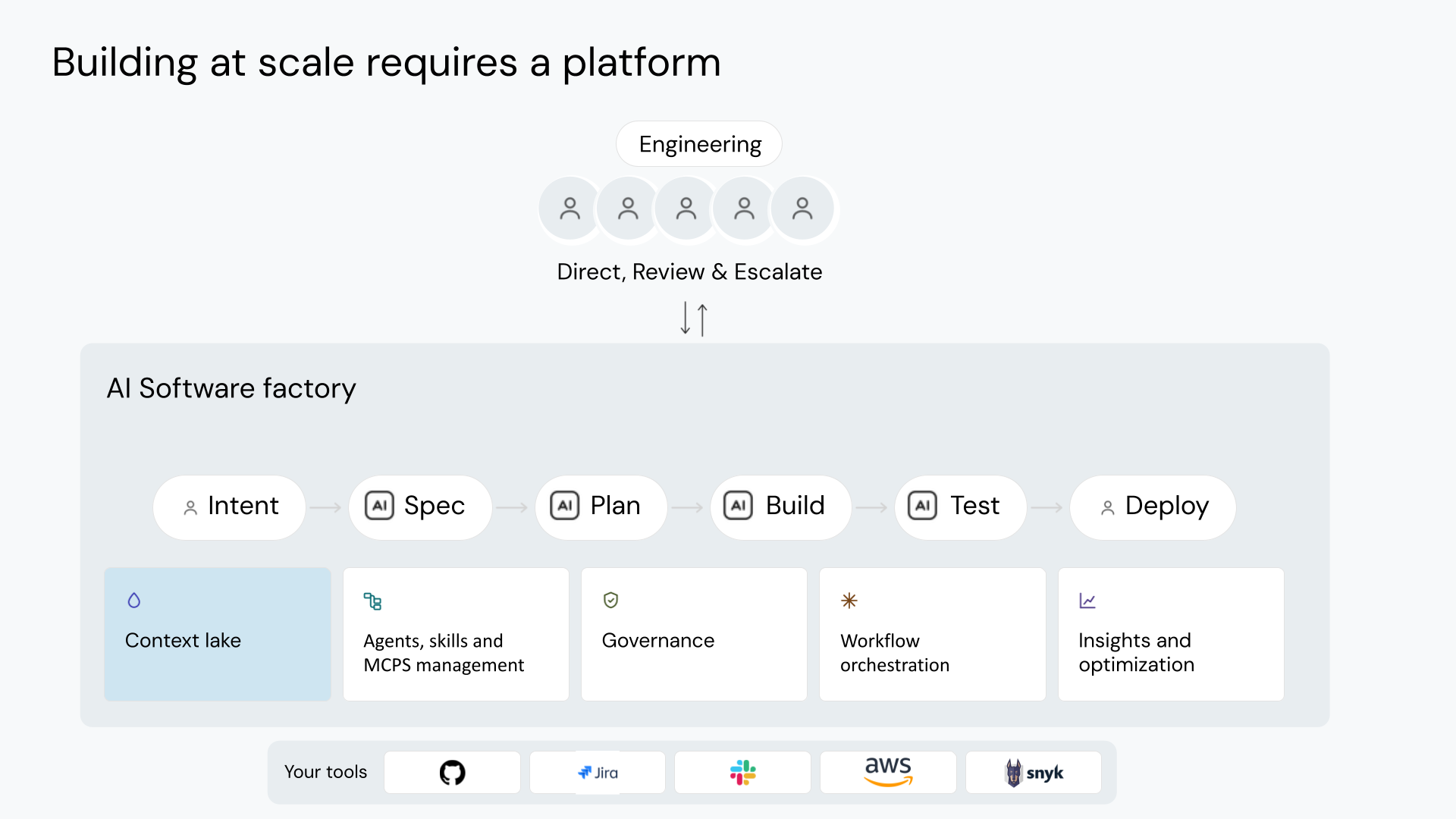Select the Build stage pill
Screen dimensions: 1456x819
(x=781, y=507)
